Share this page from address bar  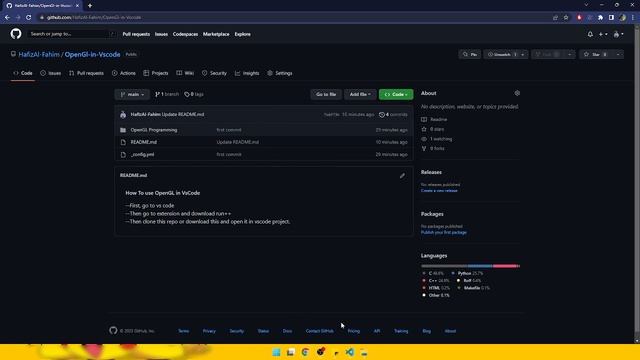555,18
